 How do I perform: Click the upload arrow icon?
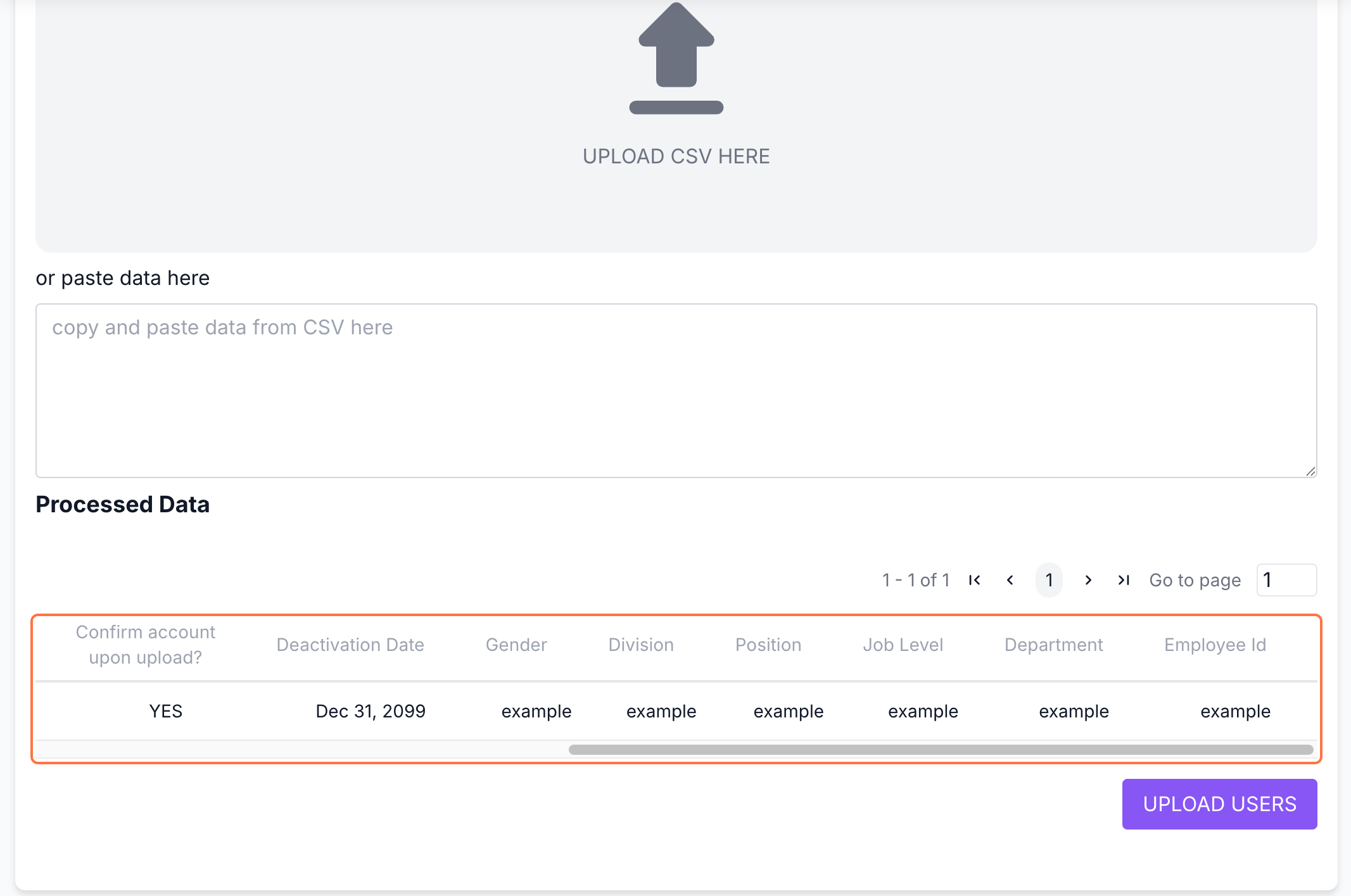pyautogui.click(x=676, y=58)
